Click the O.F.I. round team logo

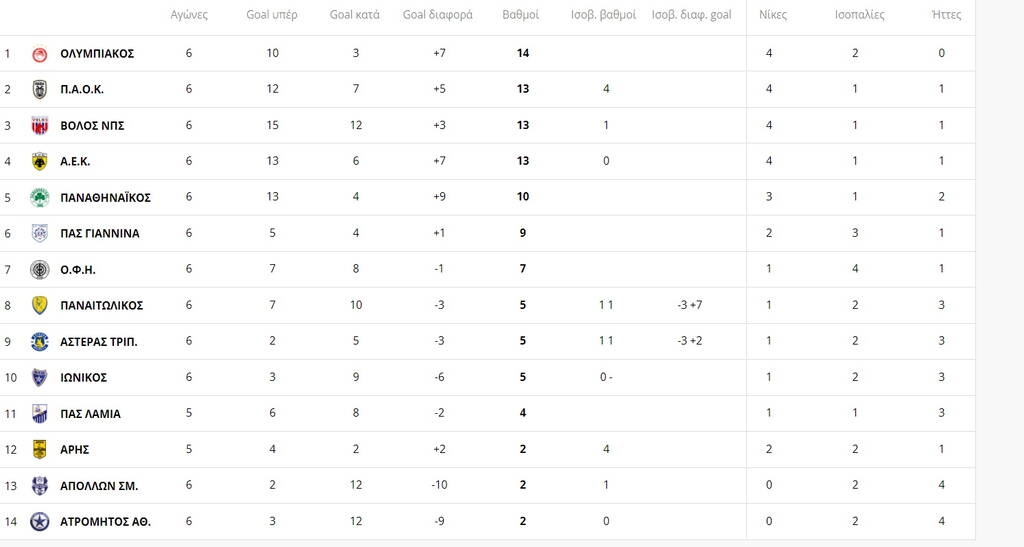[40, 270]
